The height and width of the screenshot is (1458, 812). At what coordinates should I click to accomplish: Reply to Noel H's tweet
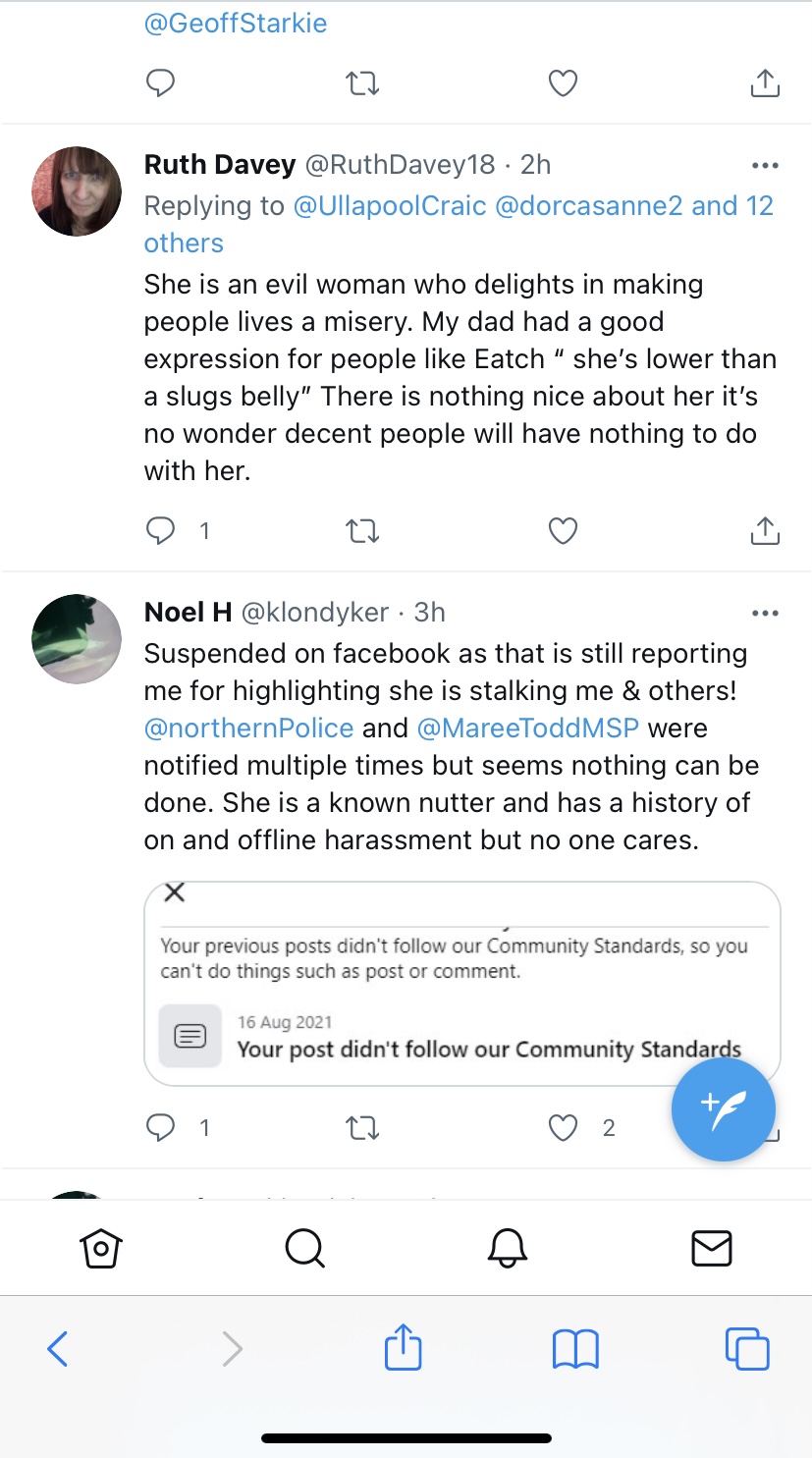click(x=160, y=1128)
